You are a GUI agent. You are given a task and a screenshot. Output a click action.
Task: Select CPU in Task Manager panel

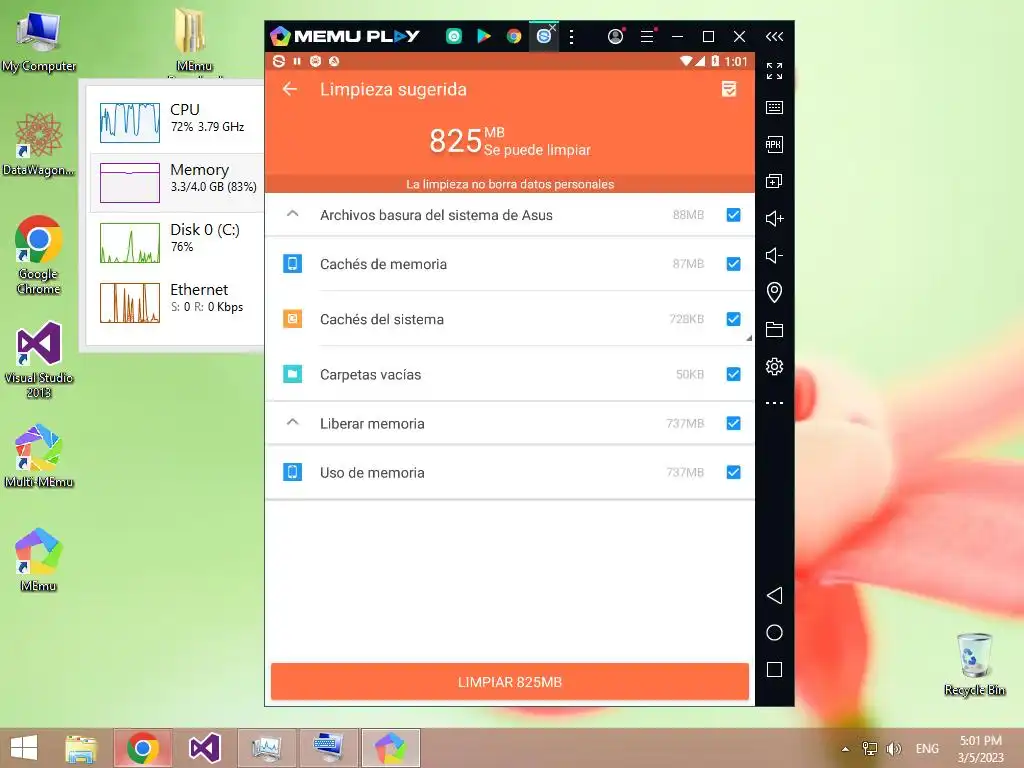coord(176,122)
